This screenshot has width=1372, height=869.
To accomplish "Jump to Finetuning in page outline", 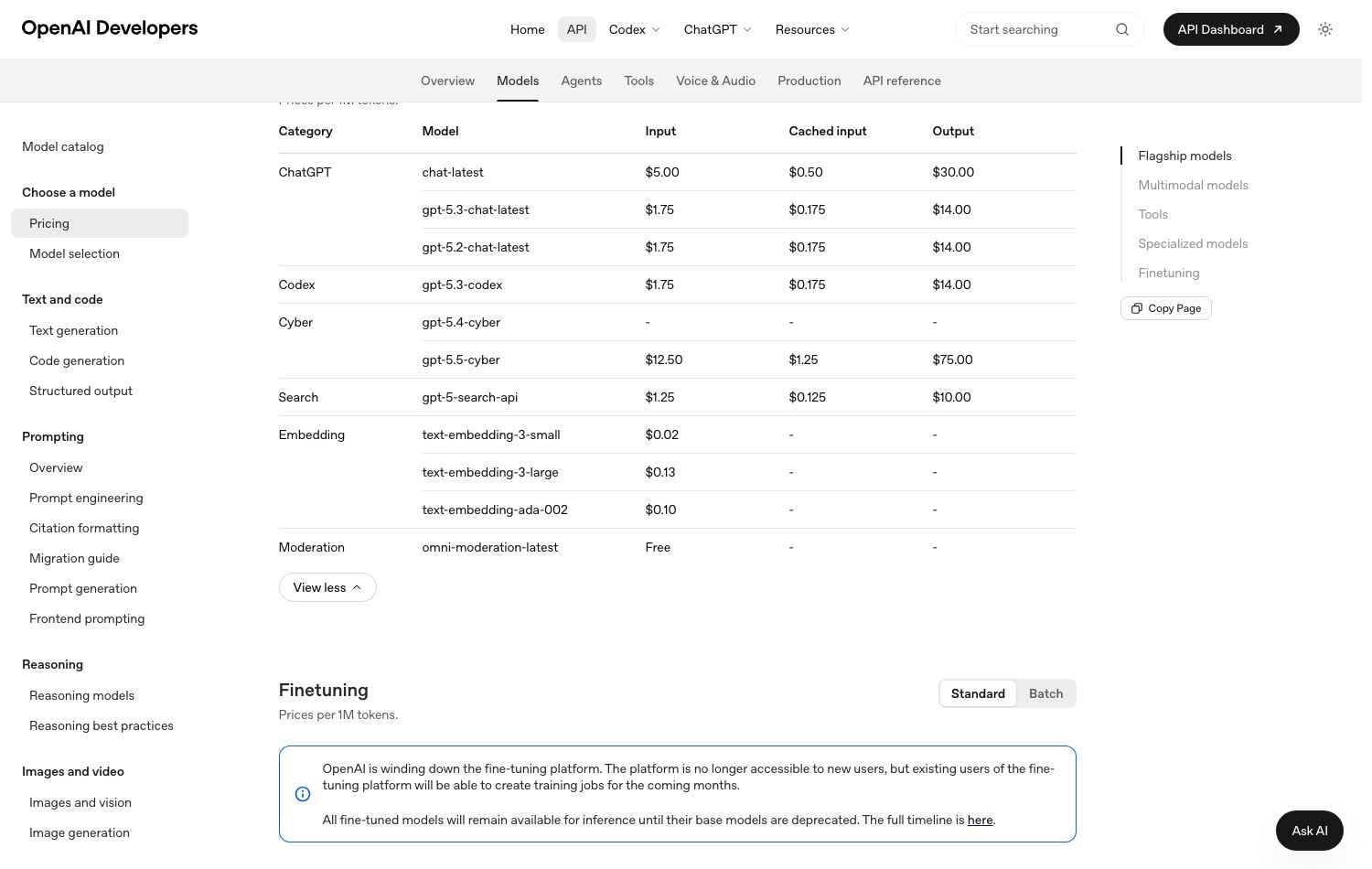I will [x=1168, y=273].
